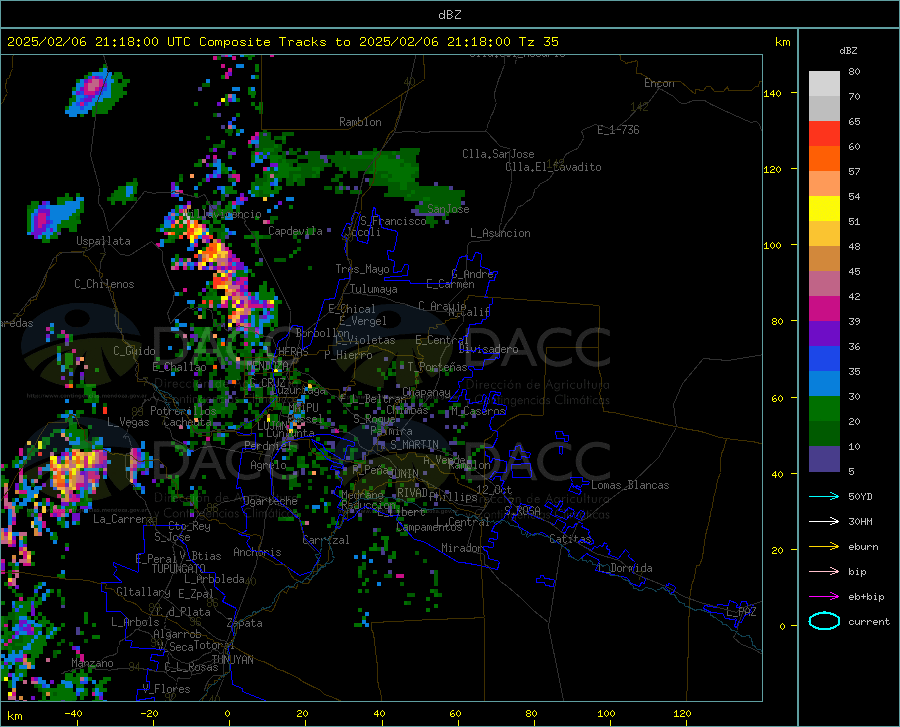
Task: Click the 'Clla.El_Cavadito' map label
Action: pyautogui.click(x=553, y=167)
